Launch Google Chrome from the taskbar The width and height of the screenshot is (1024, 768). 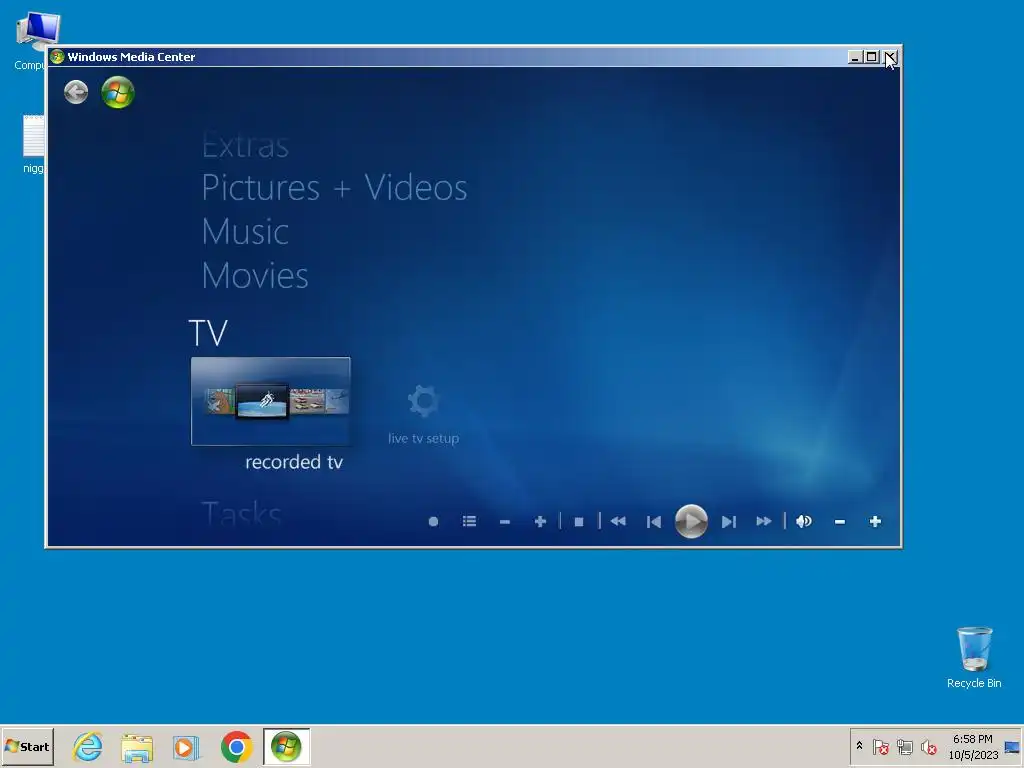[x=236, y=746]
